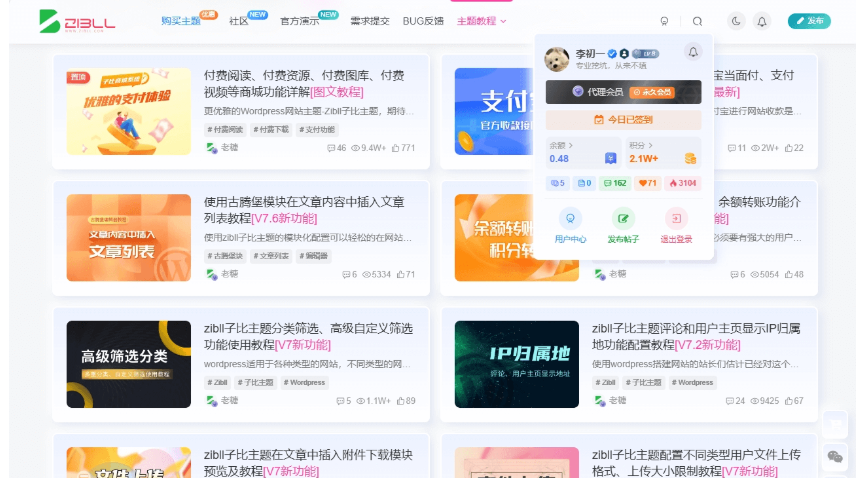Screen dimensions: 856x478
Task: Click the 高级筛选分类 thumbnail
Action: coord(129,364)
